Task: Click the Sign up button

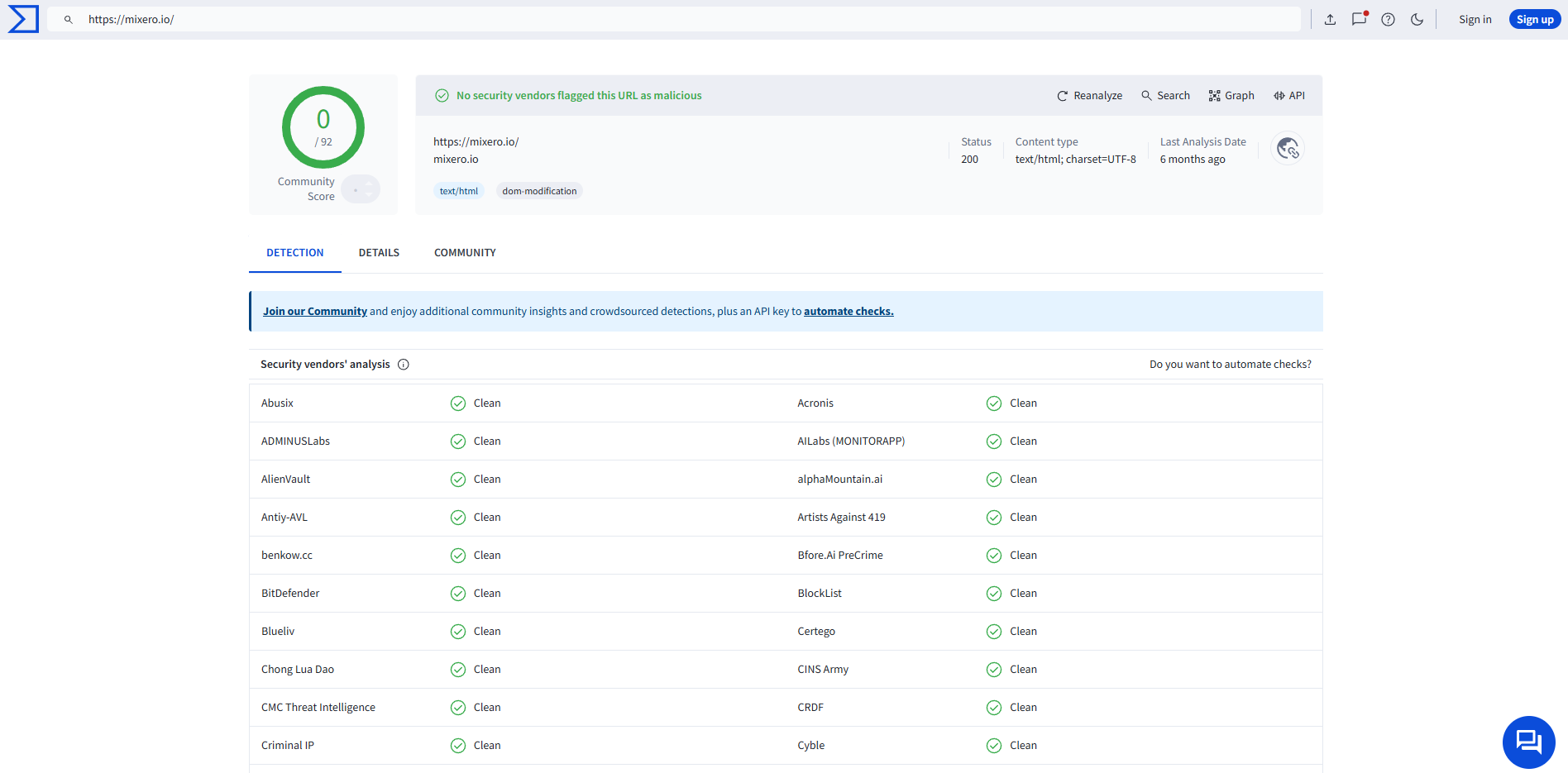Action: 1535,19
